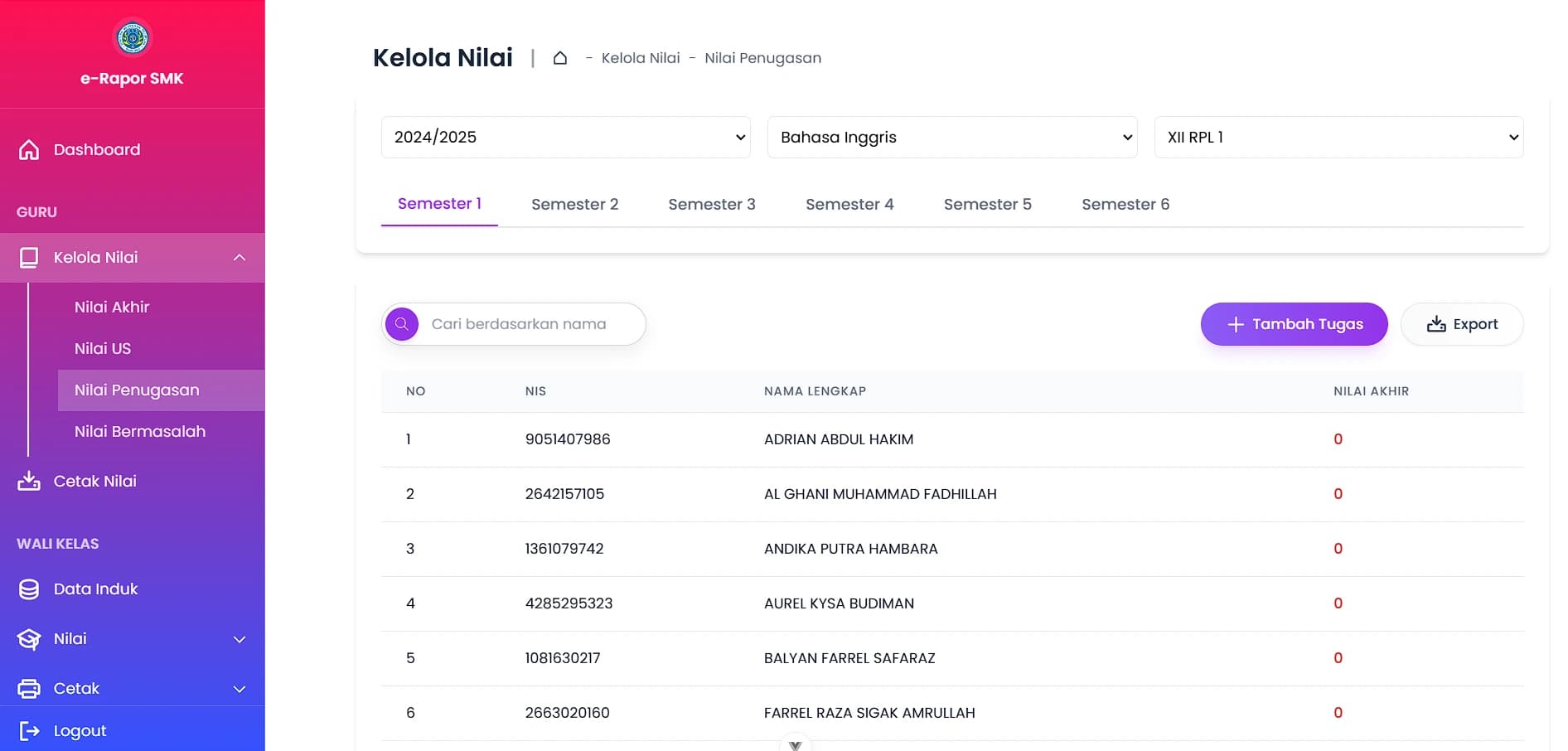Click the Data Induk database icon
Screen dimensions: 1568x751
click(x=29, y=589)
